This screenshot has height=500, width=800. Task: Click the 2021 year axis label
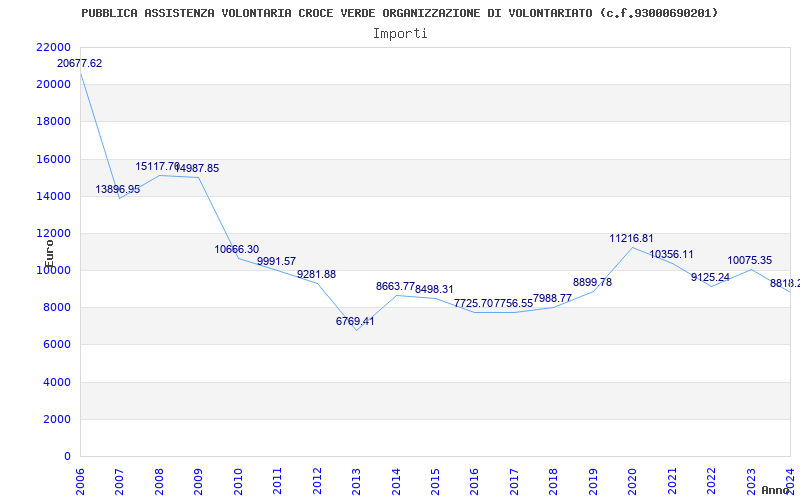coord(672,481)
